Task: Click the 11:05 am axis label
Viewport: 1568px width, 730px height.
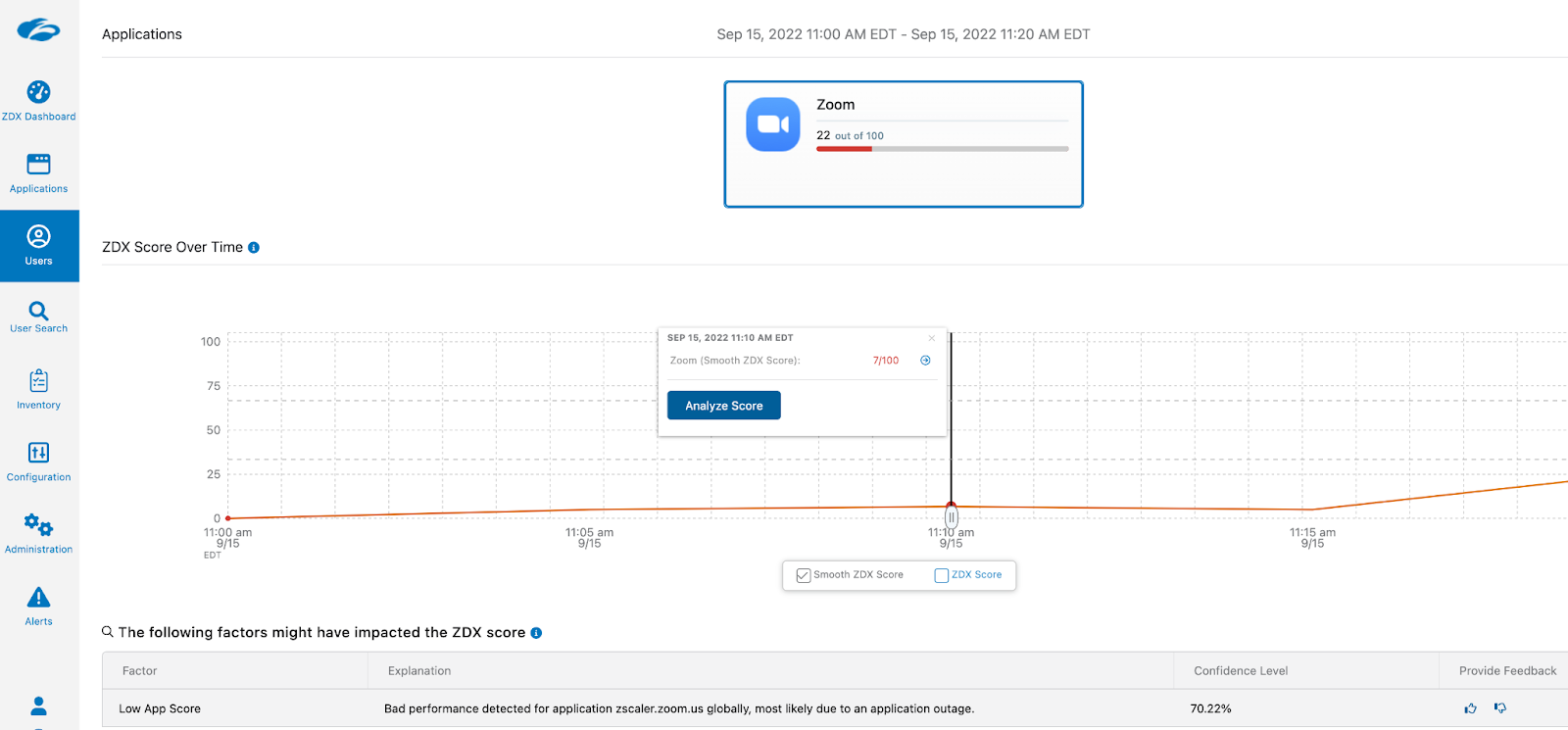Action: tap(589, 538)
